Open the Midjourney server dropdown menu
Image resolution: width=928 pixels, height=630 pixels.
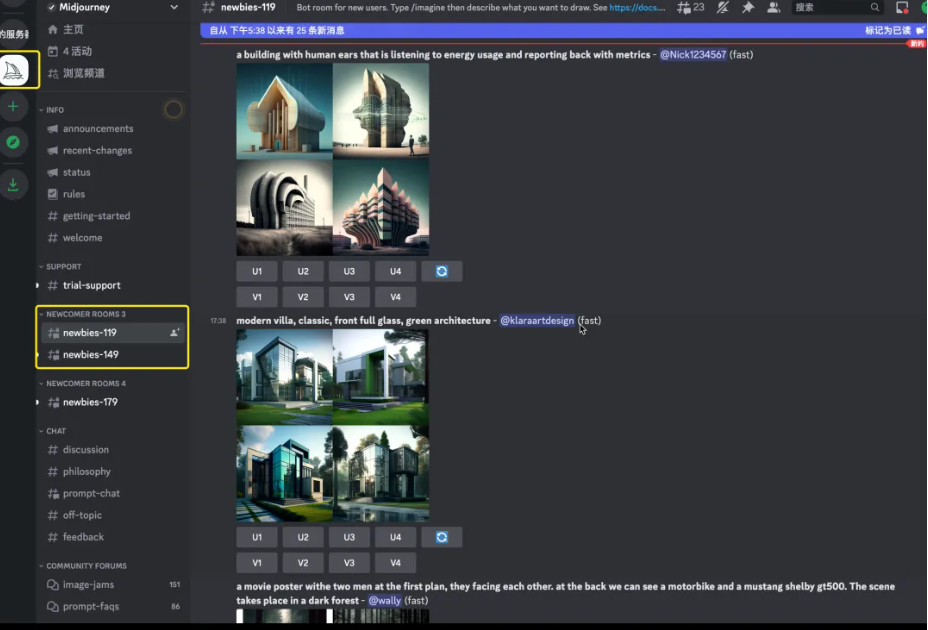click(173, 7)
